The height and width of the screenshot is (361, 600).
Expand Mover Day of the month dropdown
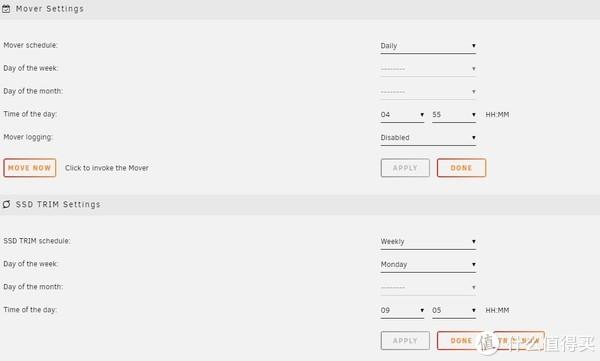pos(428,92)
